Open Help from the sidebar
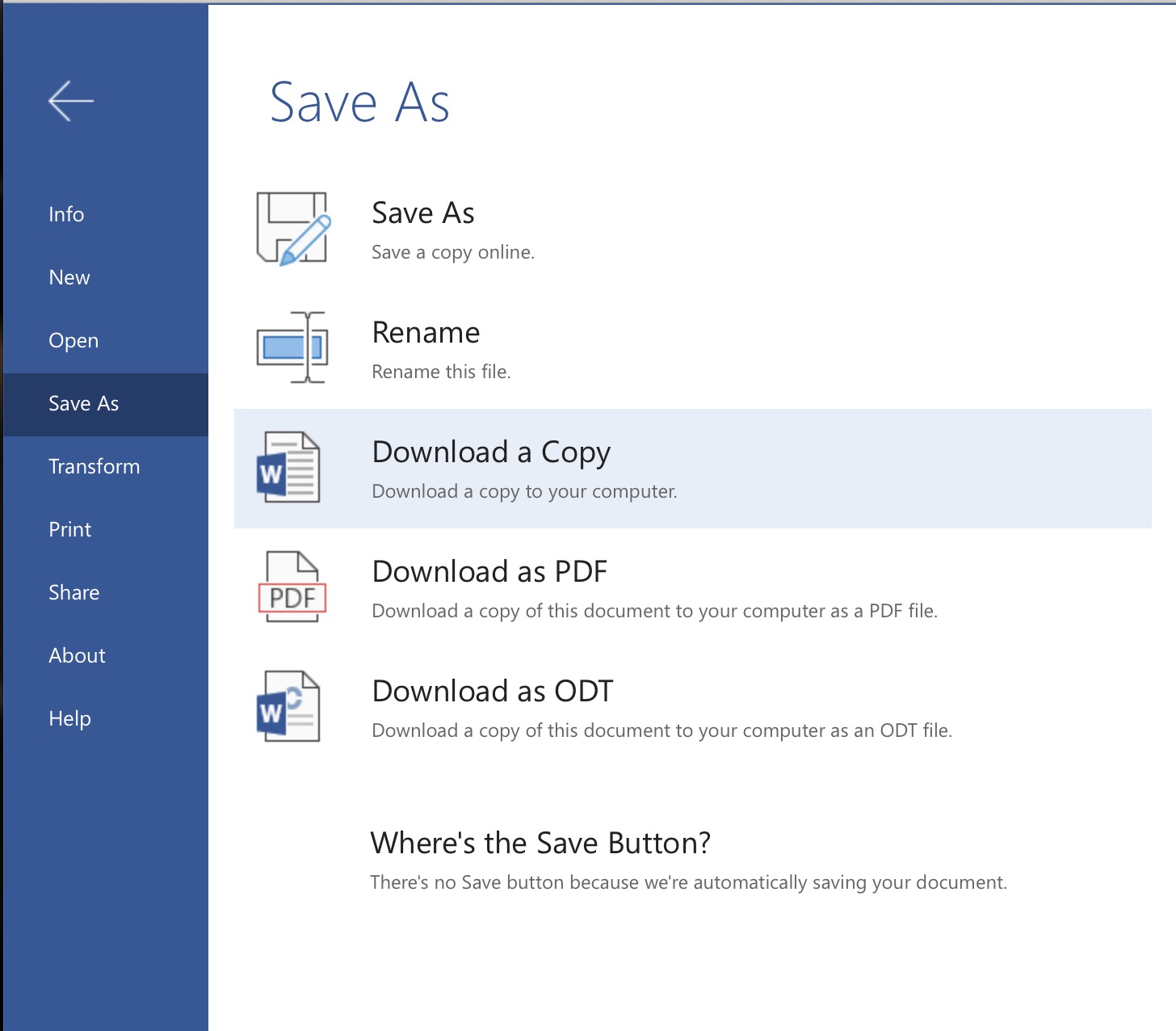Viewport: 1176px width, 1031px height. [106, 718]
